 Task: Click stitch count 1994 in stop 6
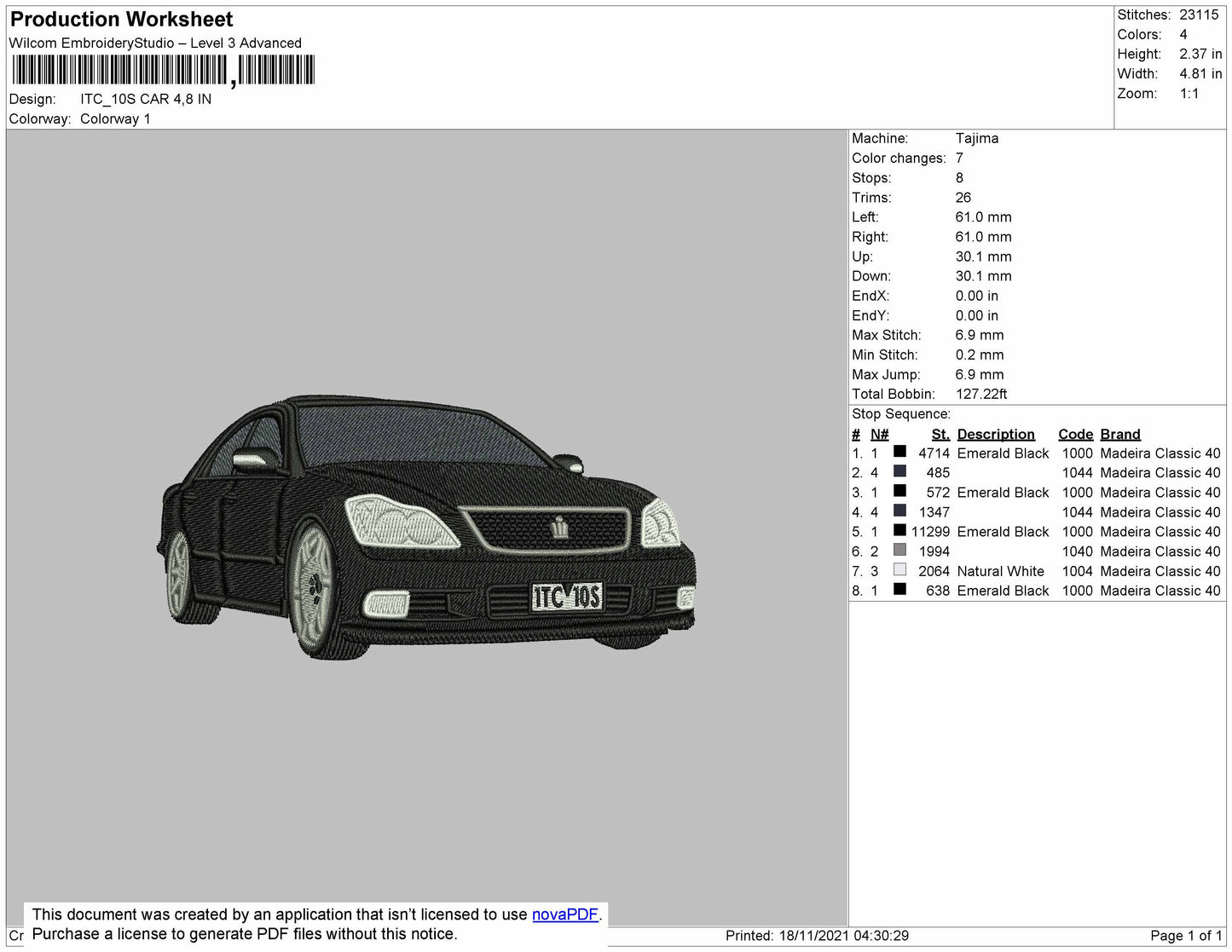click(x=934, y=551)
